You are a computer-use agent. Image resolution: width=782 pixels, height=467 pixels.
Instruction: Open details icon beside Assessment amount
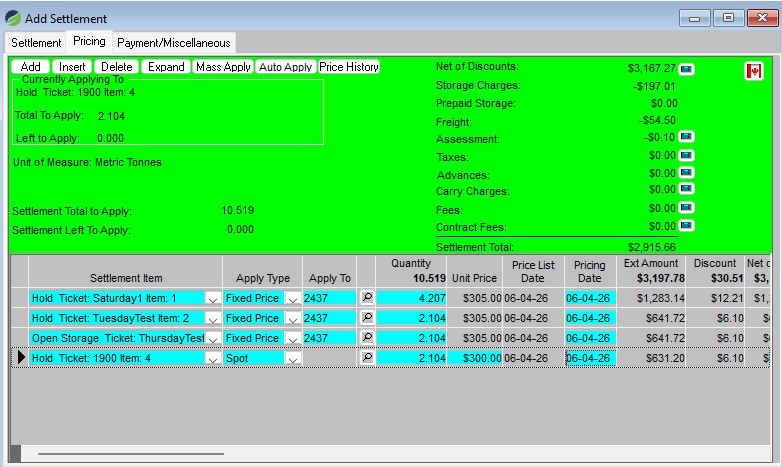pyautogui.click(x=686, y=136)
